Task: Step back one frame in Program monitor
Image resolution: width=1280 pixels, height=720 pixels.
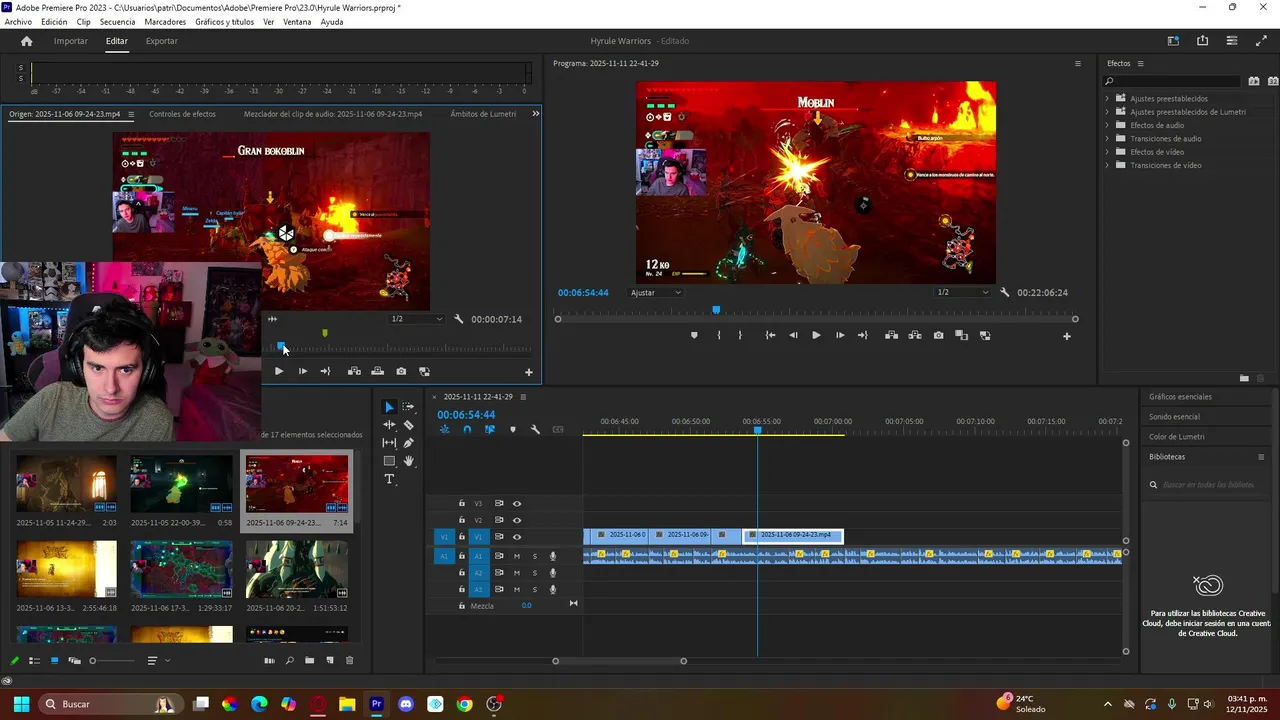Action: 793,336
